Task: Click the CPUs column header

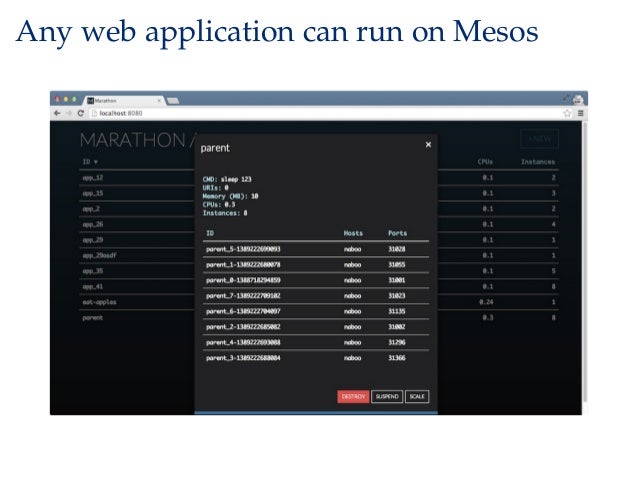Action: 485,162
